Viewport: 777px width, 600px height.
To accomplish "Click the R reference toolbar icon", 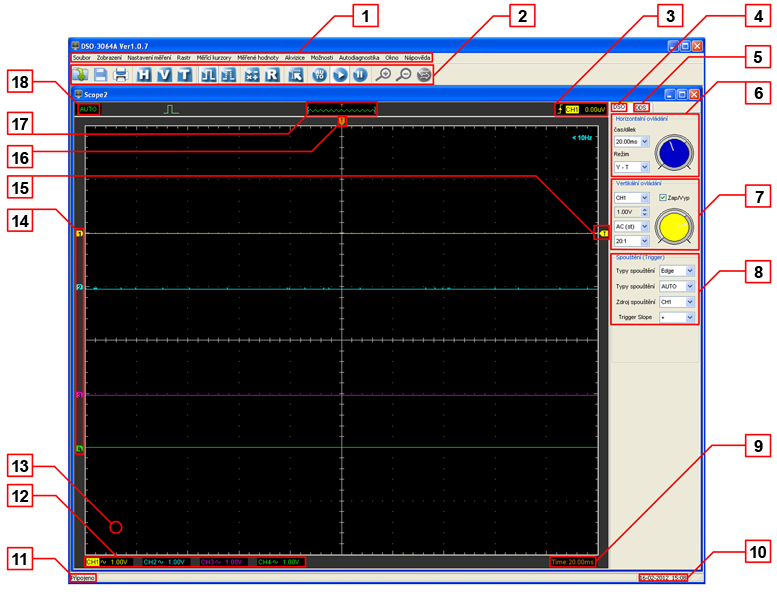I will pyautogui.click(x=271, y=75).
